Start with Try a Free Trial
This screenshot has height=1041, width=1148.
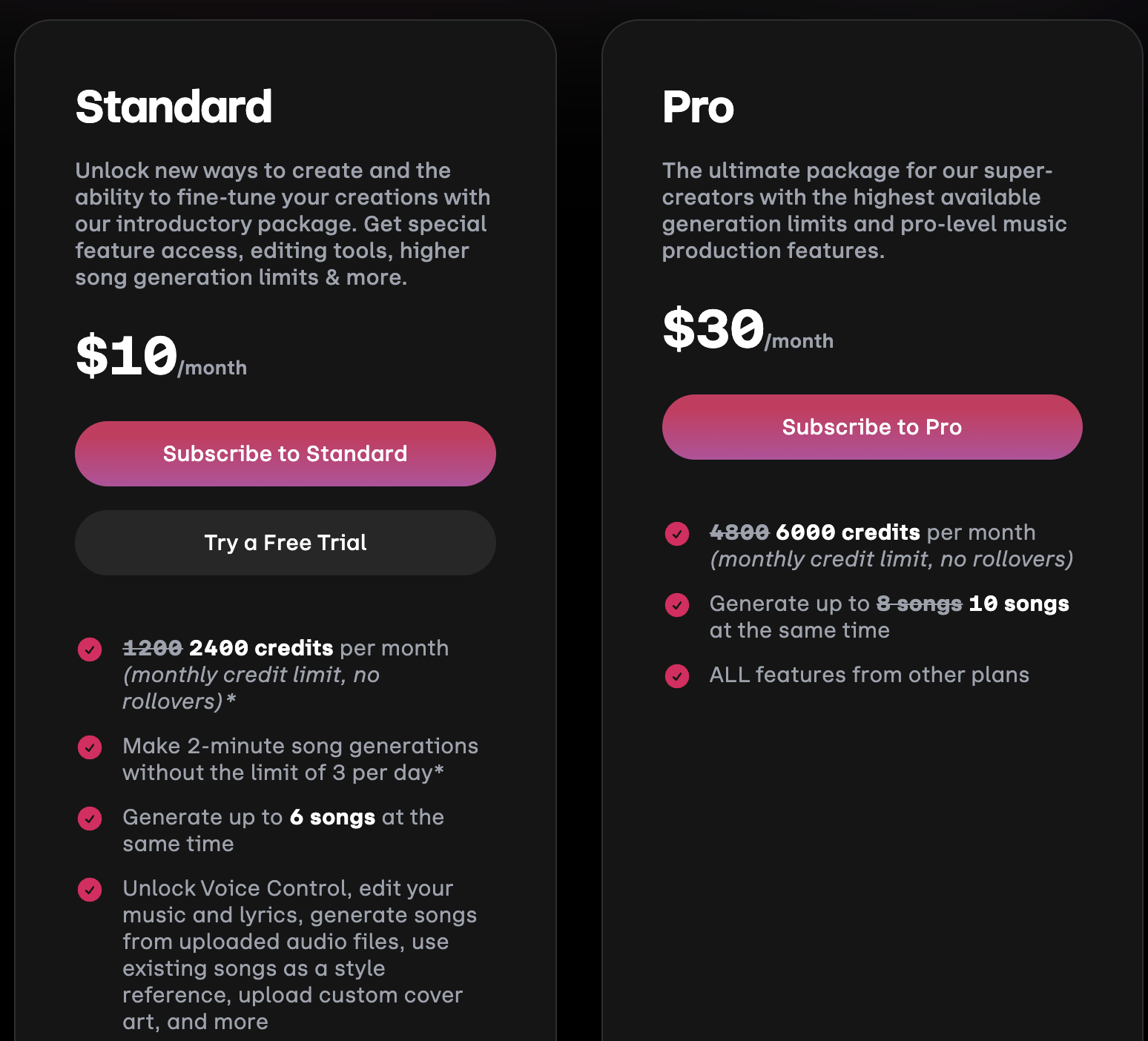pyautogui.click(x=285, y=543)
